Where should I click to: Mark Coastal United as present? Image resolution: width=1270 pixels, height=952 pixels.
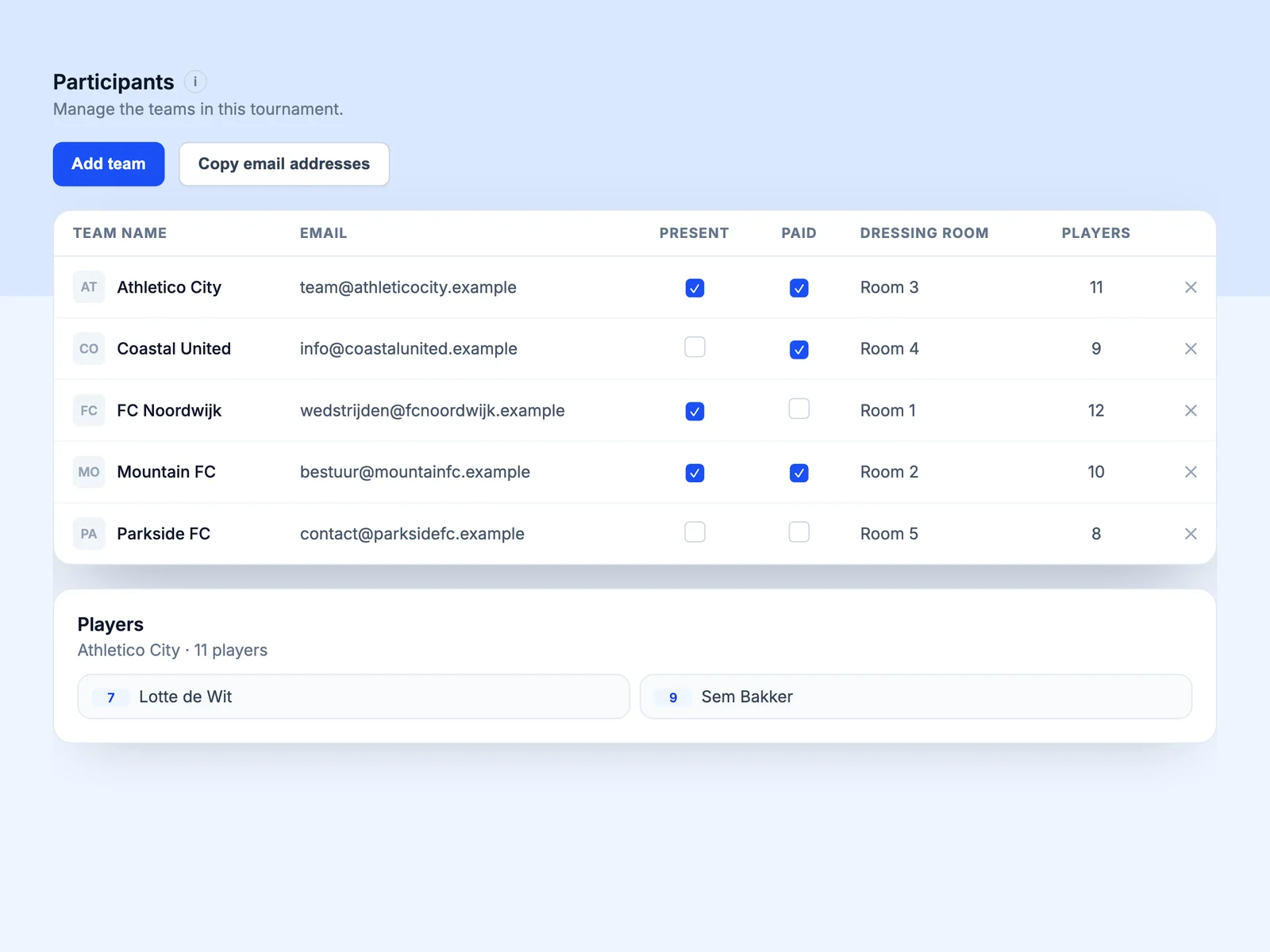[695, 347]
